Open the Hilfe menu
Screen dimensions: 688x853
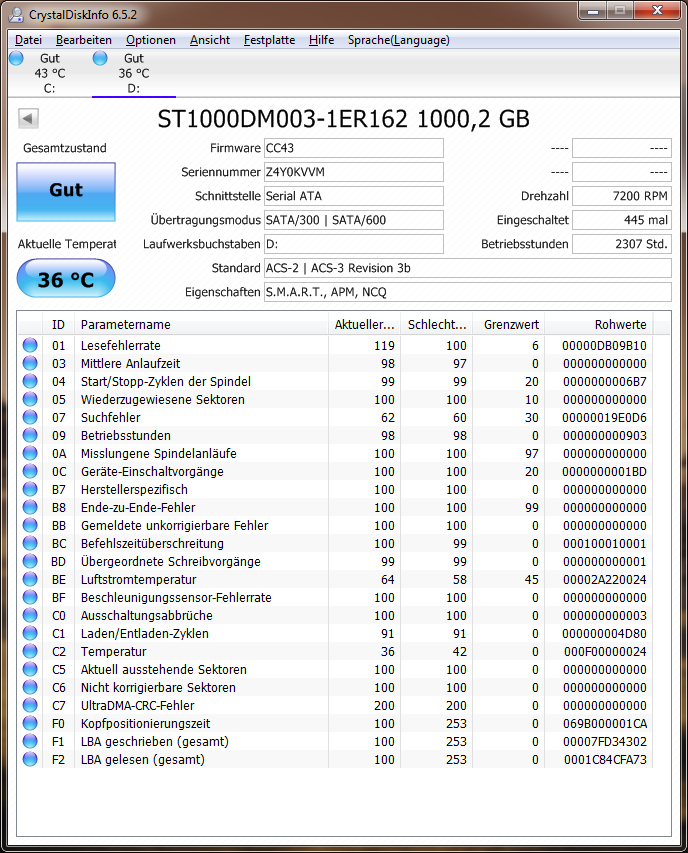[x=321, y=40]
